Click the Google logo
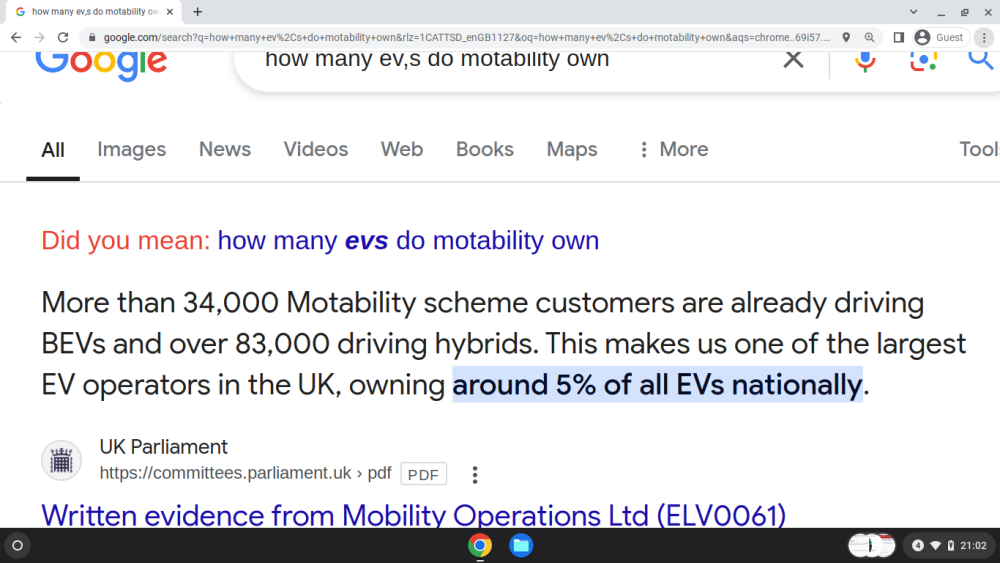Screen dimensions: 1000x563 (x=101, y=65)
